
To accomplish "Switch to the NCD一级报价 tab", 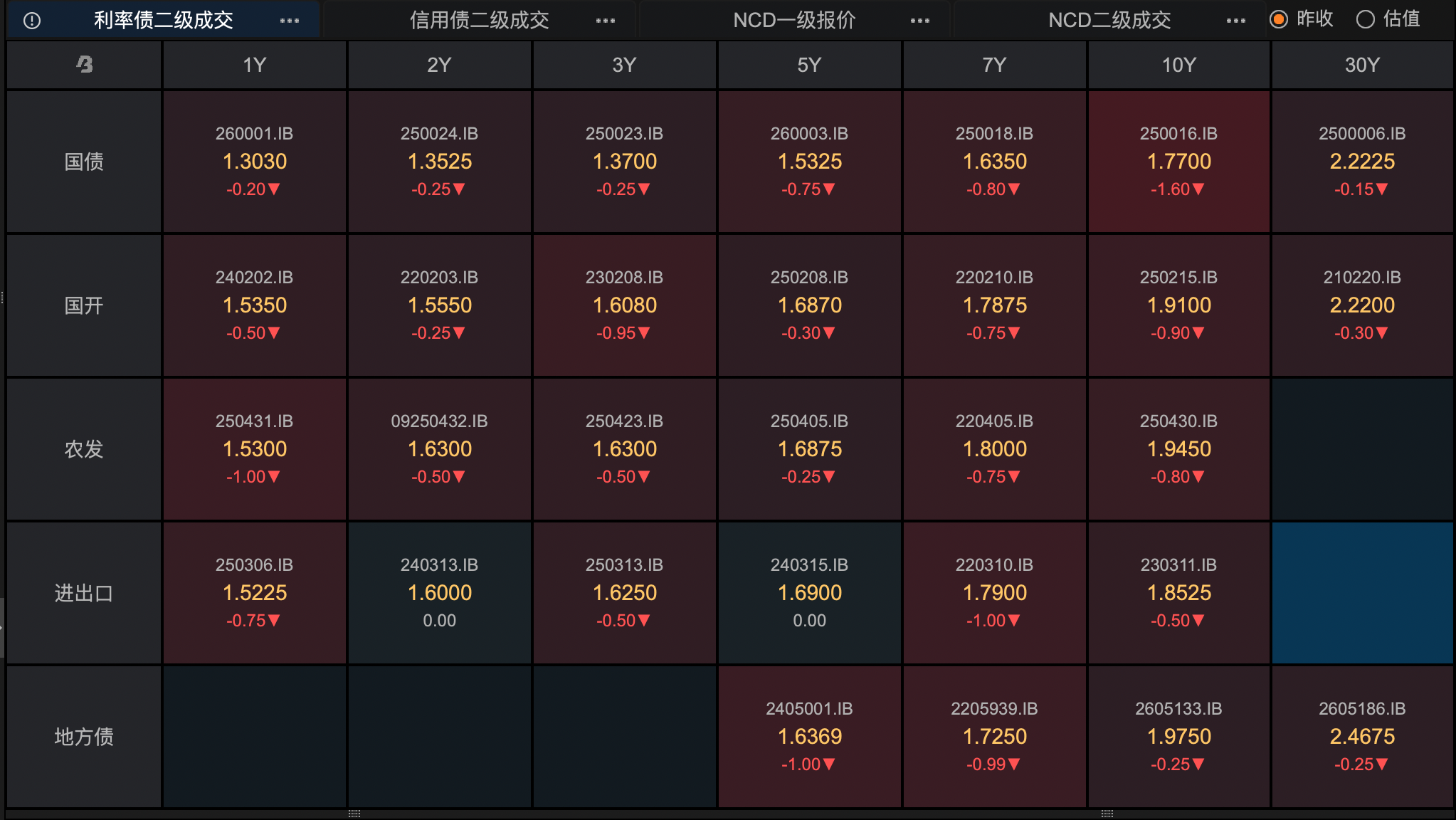I will pyautogui.click(x=794, y=21).
